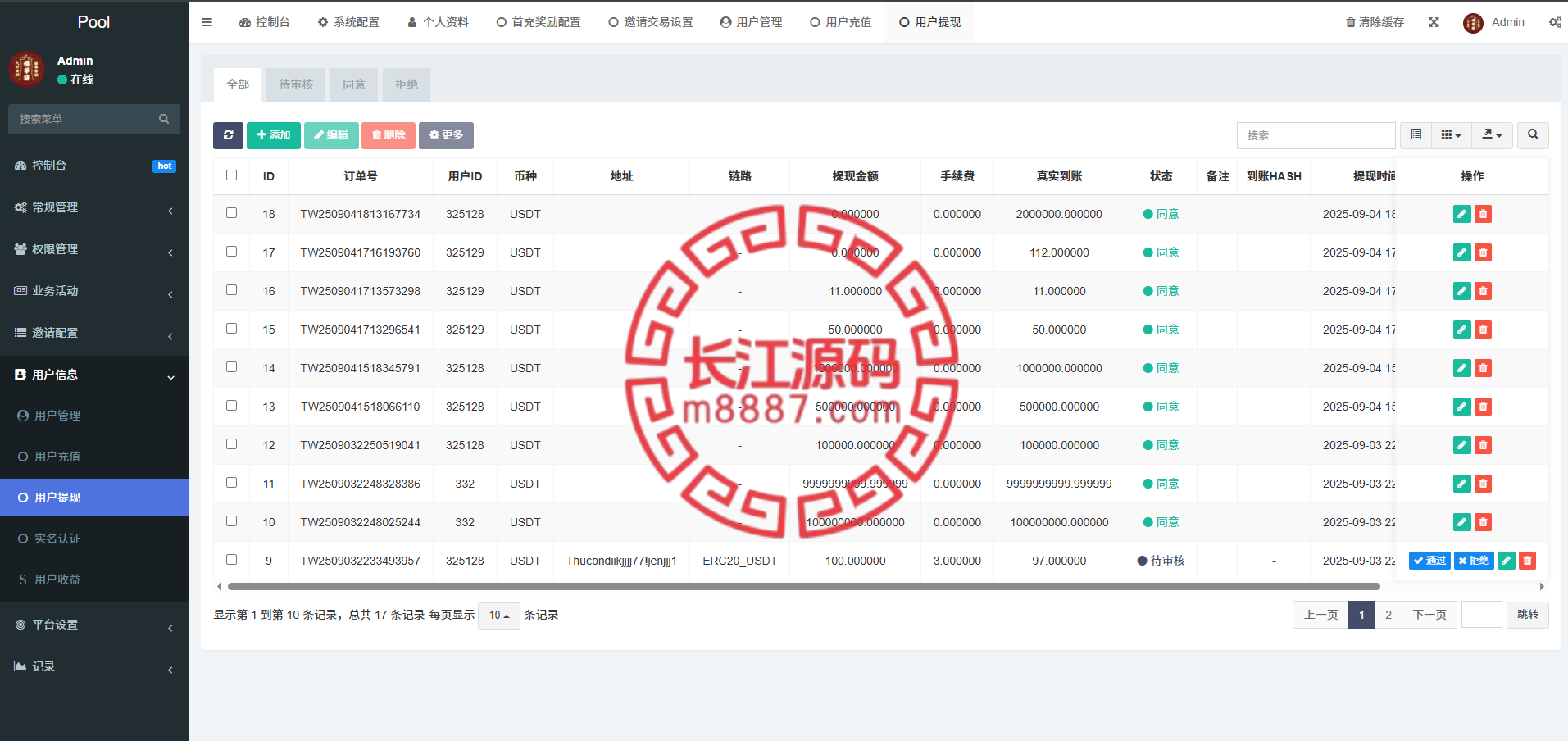The height and width of the screenshot is (741, 1568).
Task: Expand 平台设置 sidebar menu
Action: click(x=94, y=625)
